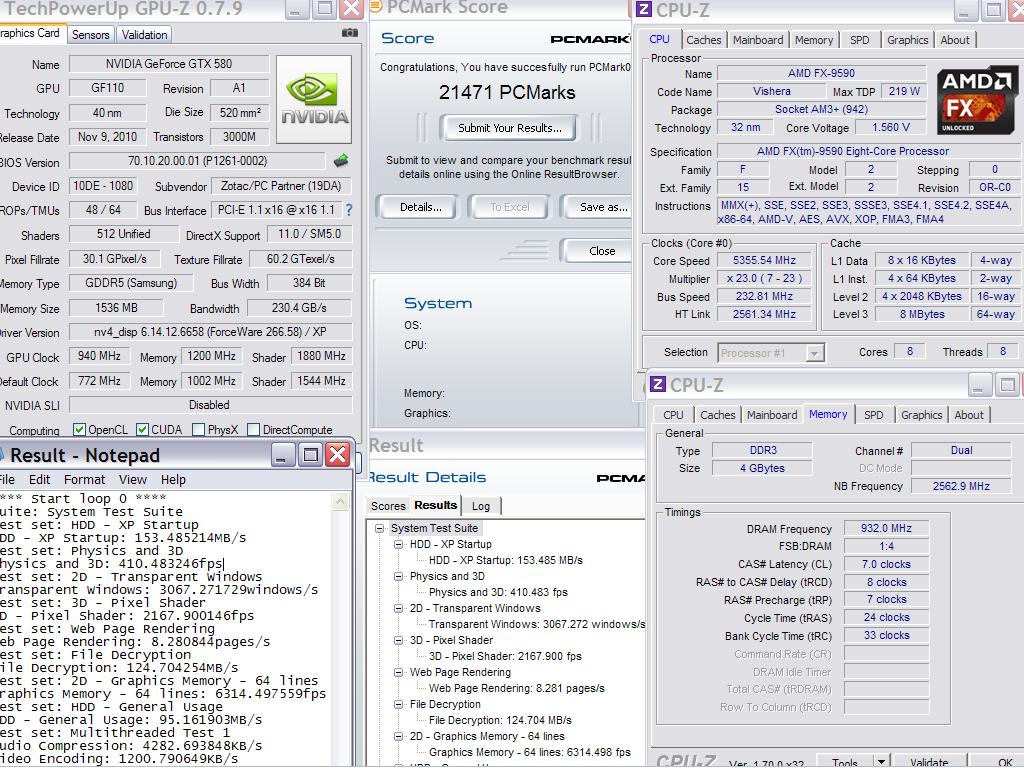The width and height of the screenshot is (1024, 768).
Task: Maximize the Result Notepad window
Action: click(311, 455)
